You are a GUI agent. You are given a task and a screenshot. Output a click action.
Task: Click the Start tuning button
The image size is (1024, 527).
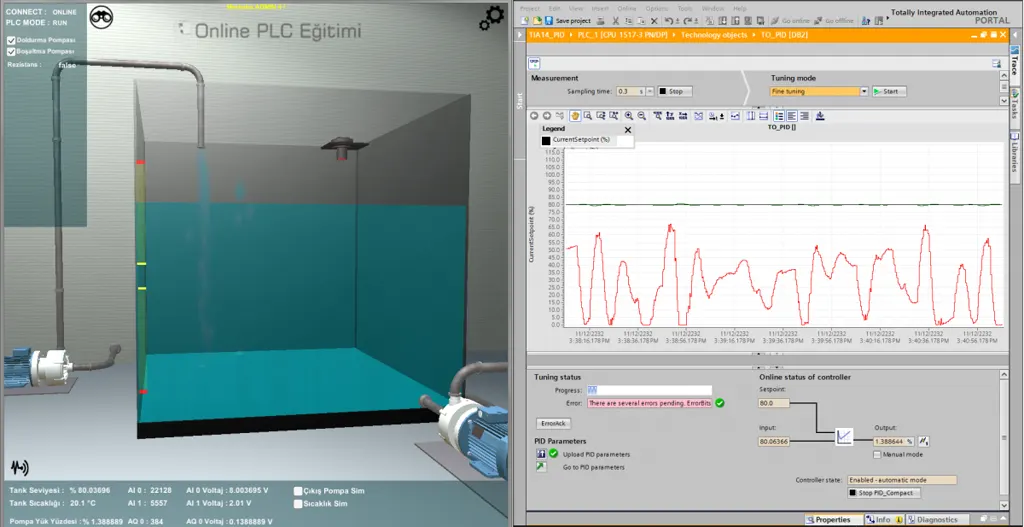pos(889,91)
